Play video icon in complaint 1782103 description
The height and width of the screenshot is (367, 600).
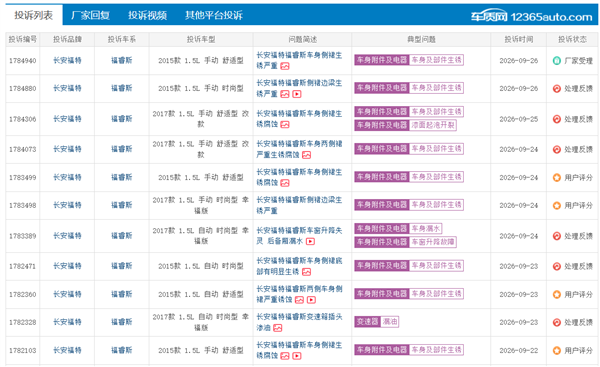pyautogui.click(x=297, y=356)
